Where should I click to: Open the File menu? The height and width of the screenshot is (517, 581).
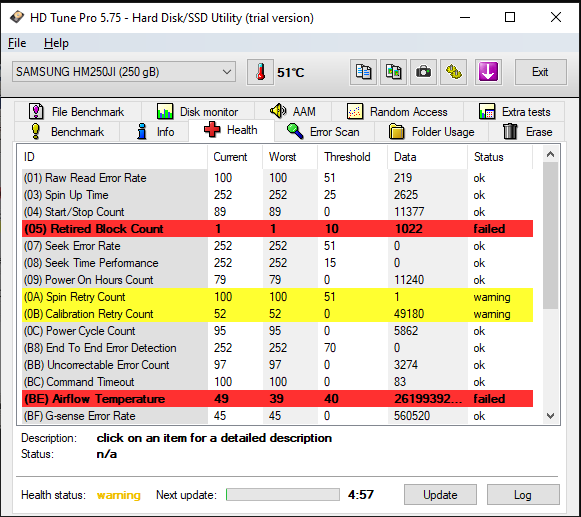coord(17,43)
